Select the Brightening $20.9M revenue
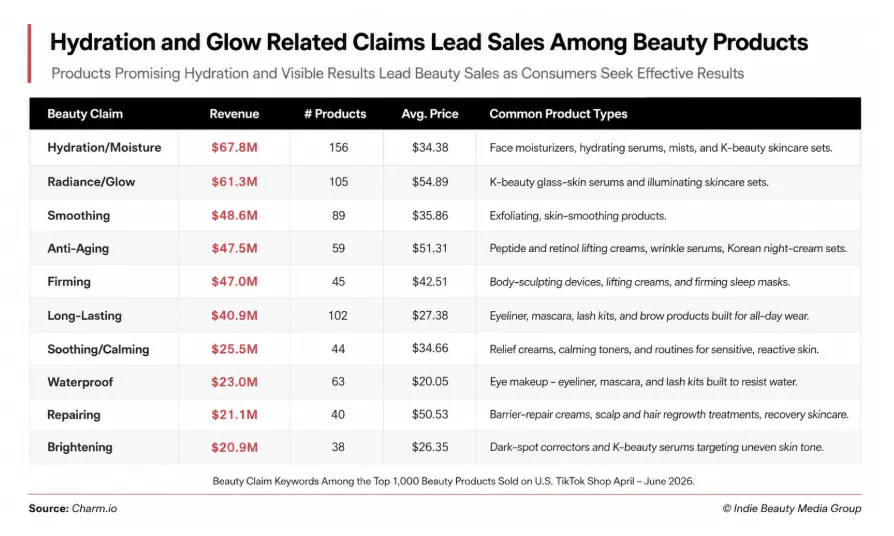This screenshot has width=894, height=536. 234,448
